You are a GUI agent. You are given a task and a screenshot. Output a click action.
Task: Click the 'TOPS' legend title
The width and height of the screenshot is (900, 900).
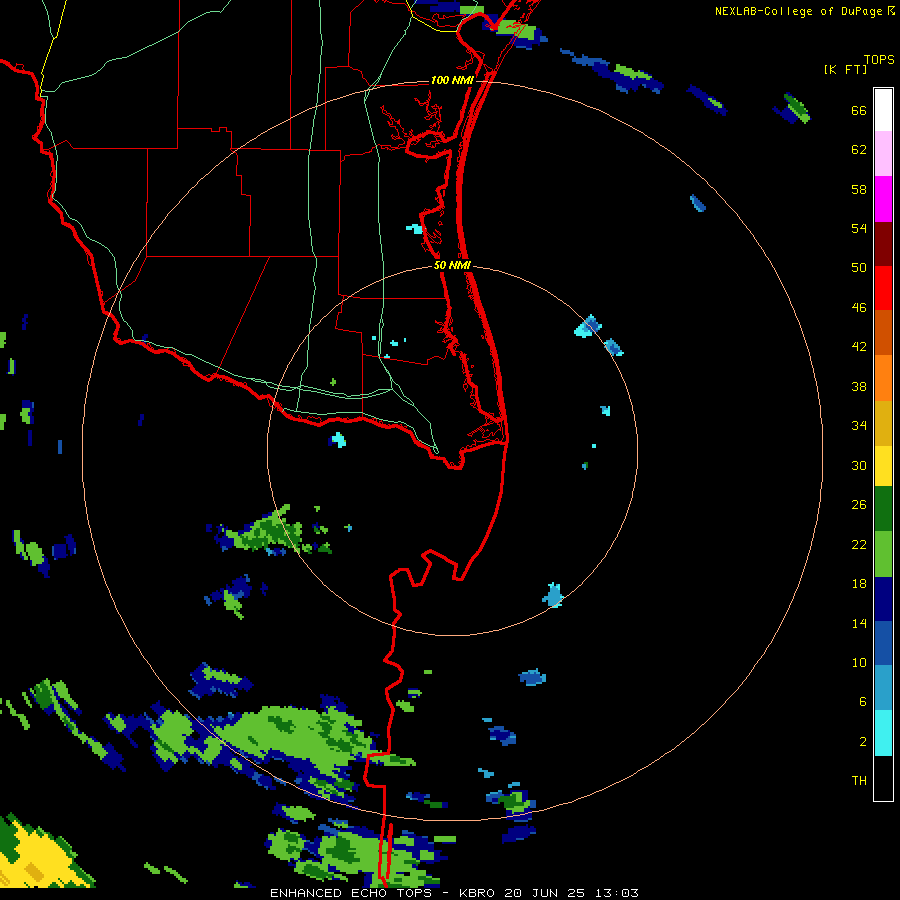[x=879, y=59]
